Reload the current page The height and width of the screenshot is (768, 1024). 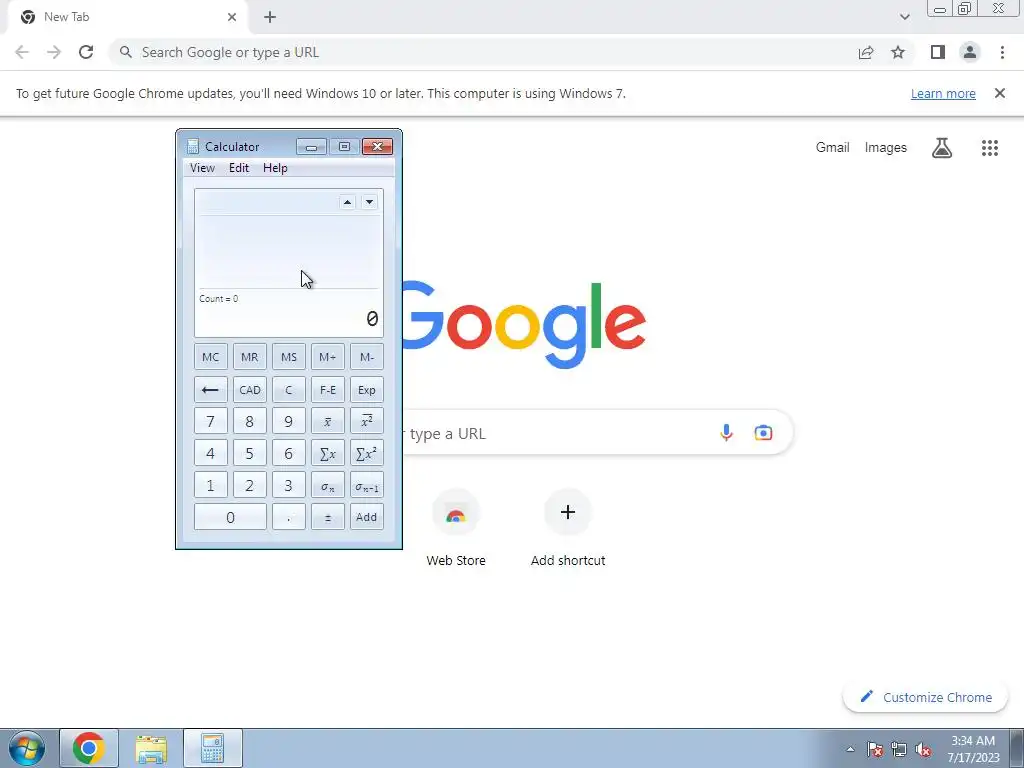point(86,52)
